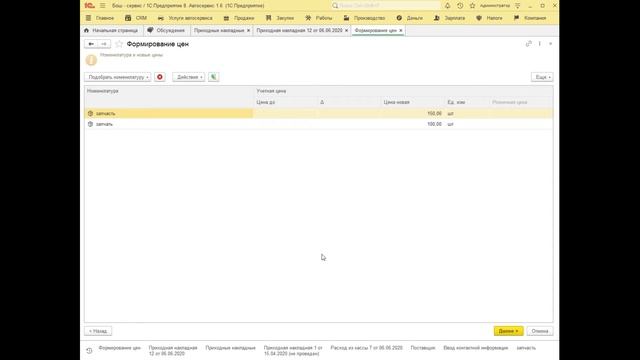Open Расход из кассы 7 in history panel
Viewport: 640px width, 360px height.
coord(367,348)
